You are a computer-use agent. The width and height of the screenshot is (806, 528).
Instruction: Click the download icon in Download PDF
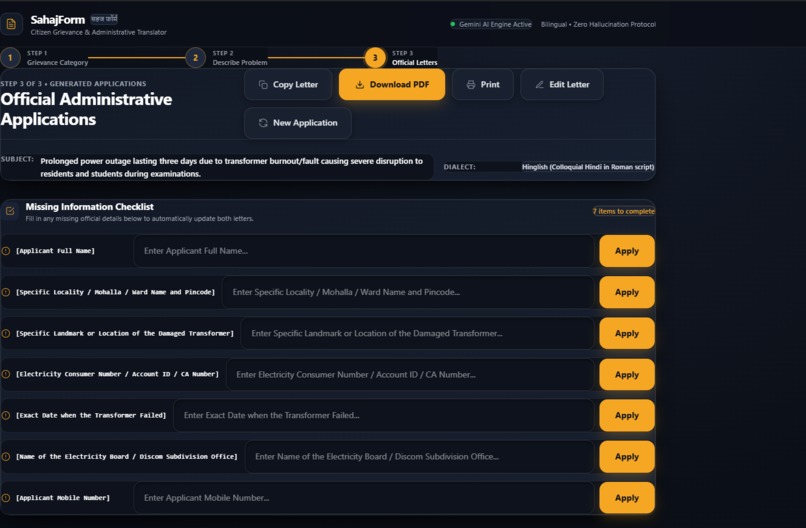pyautogui.click(x=360, y=84)
